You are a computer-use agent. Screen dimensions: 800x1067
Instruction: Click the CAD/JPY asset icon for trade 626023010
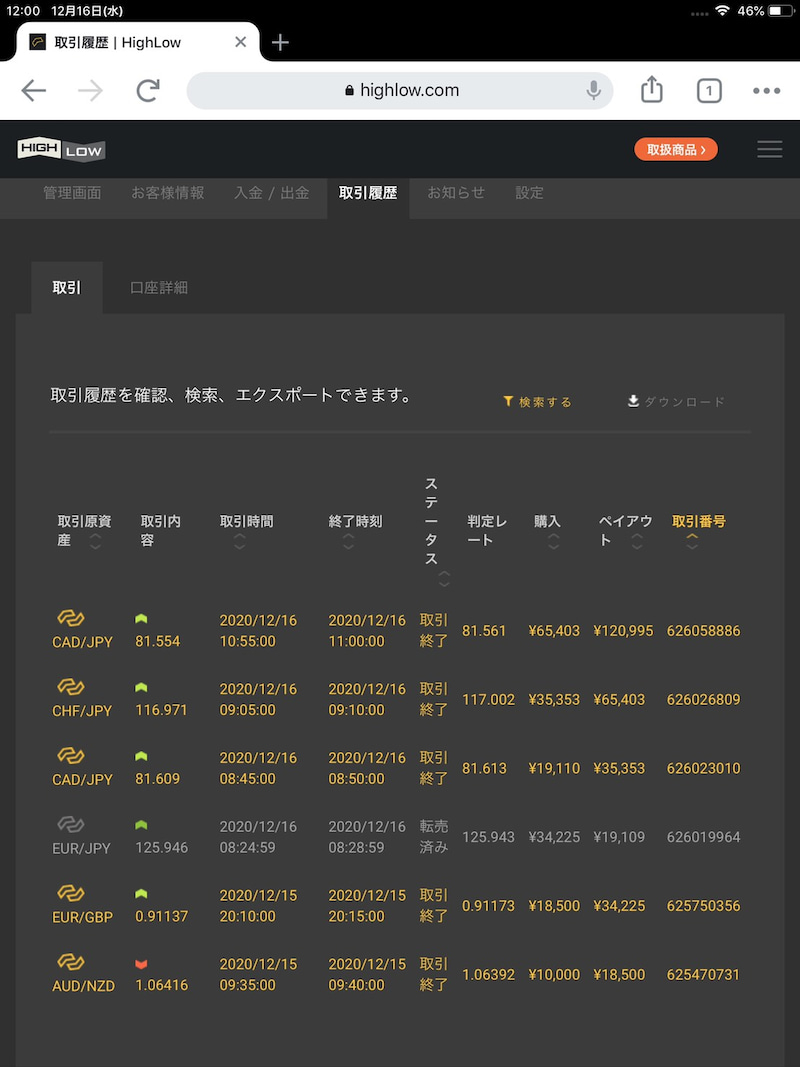click(x=71, y=755)
